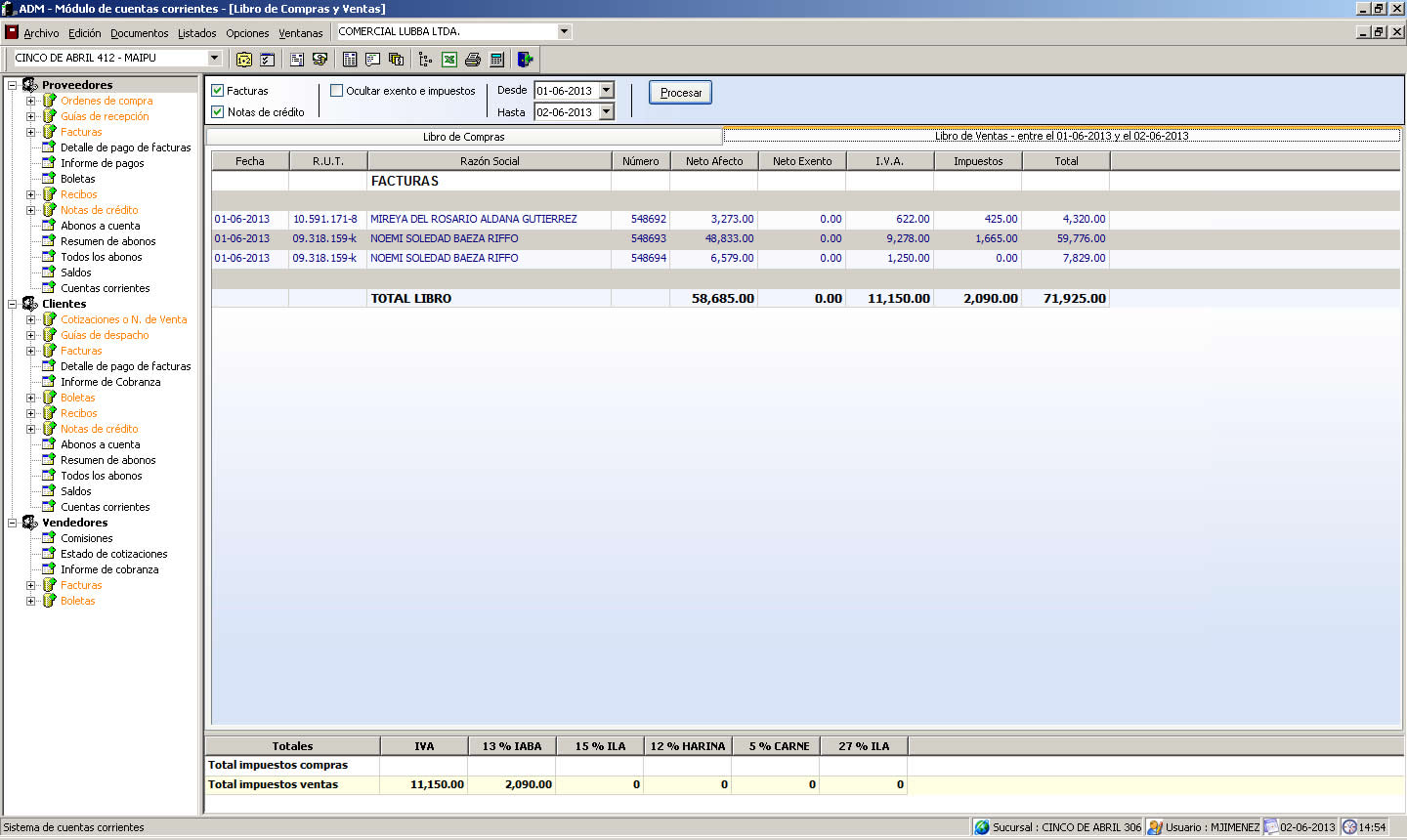Select invoice number 548694 cell
This screenshot has height=840, width=1407.
coord(641,258)
